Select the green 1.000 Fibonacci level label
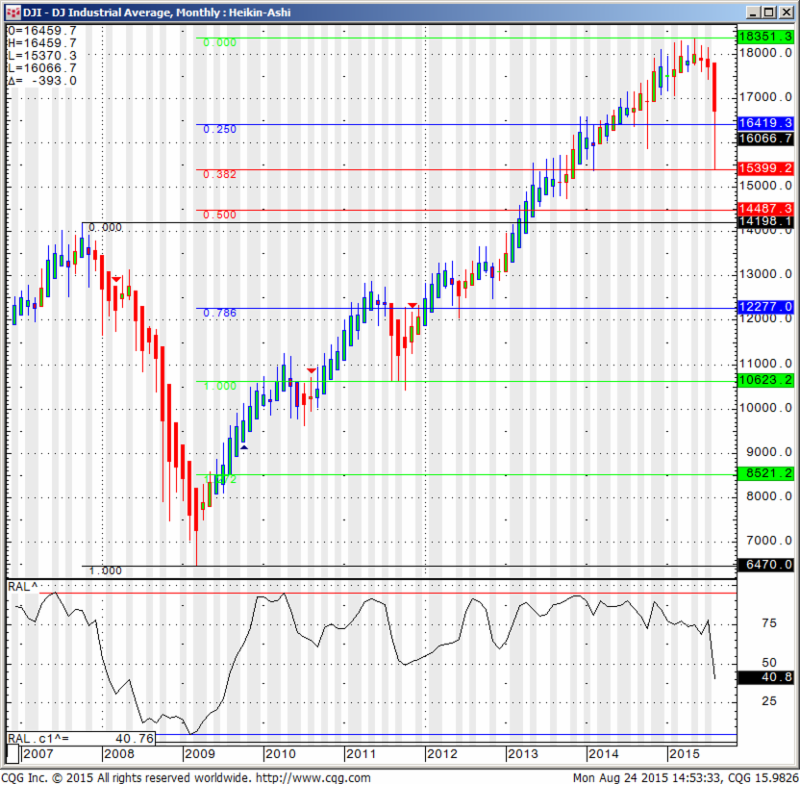800x785 pixels. [220, 387]
